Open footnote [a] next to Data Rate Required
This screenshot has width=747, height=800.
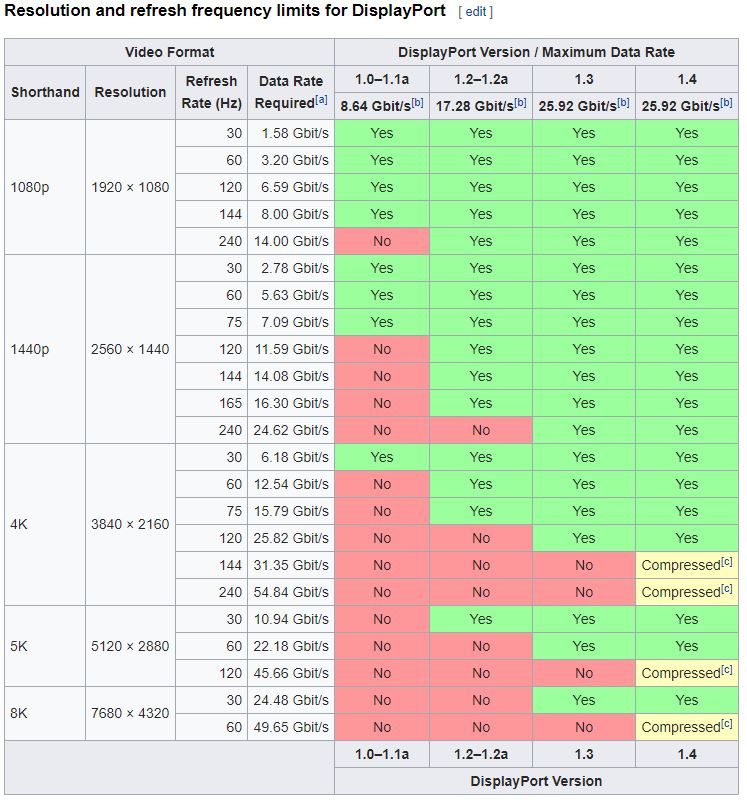pyautogui.click(x=321, y=99)
